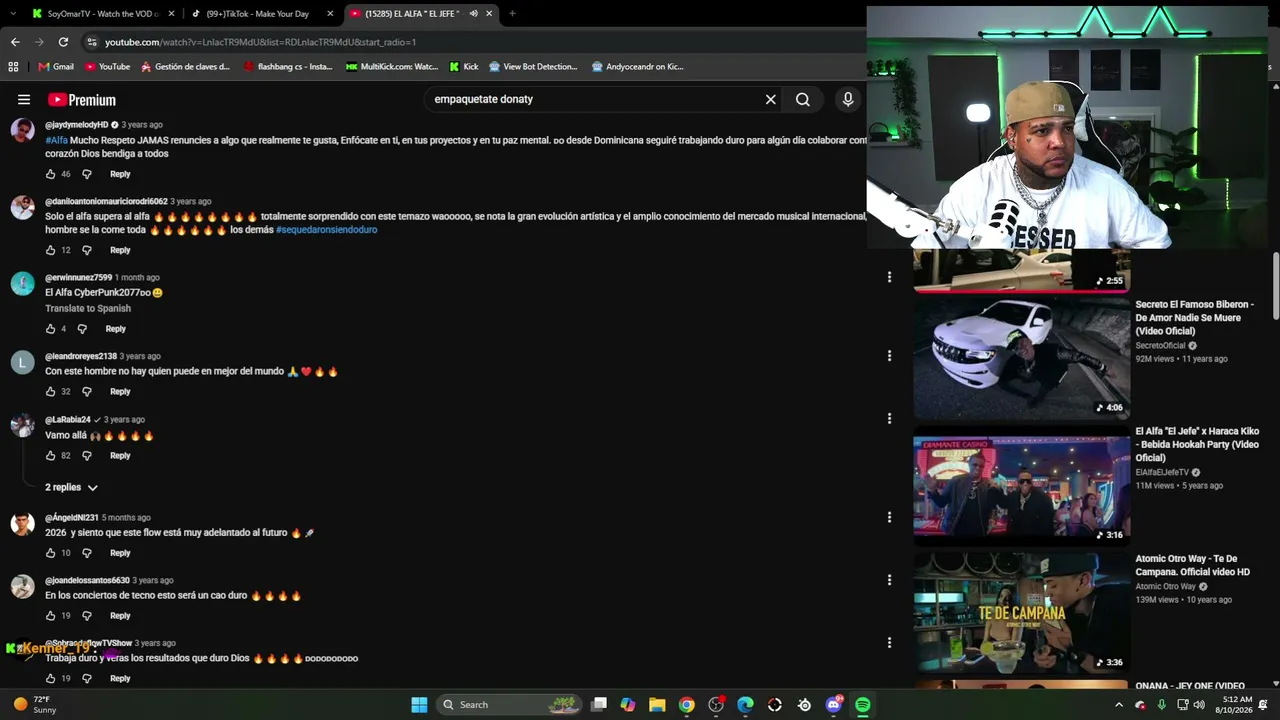Screen dimensions: 1280x720
Task: Close the SoyOmarTV tab
Action: (171, 14)
